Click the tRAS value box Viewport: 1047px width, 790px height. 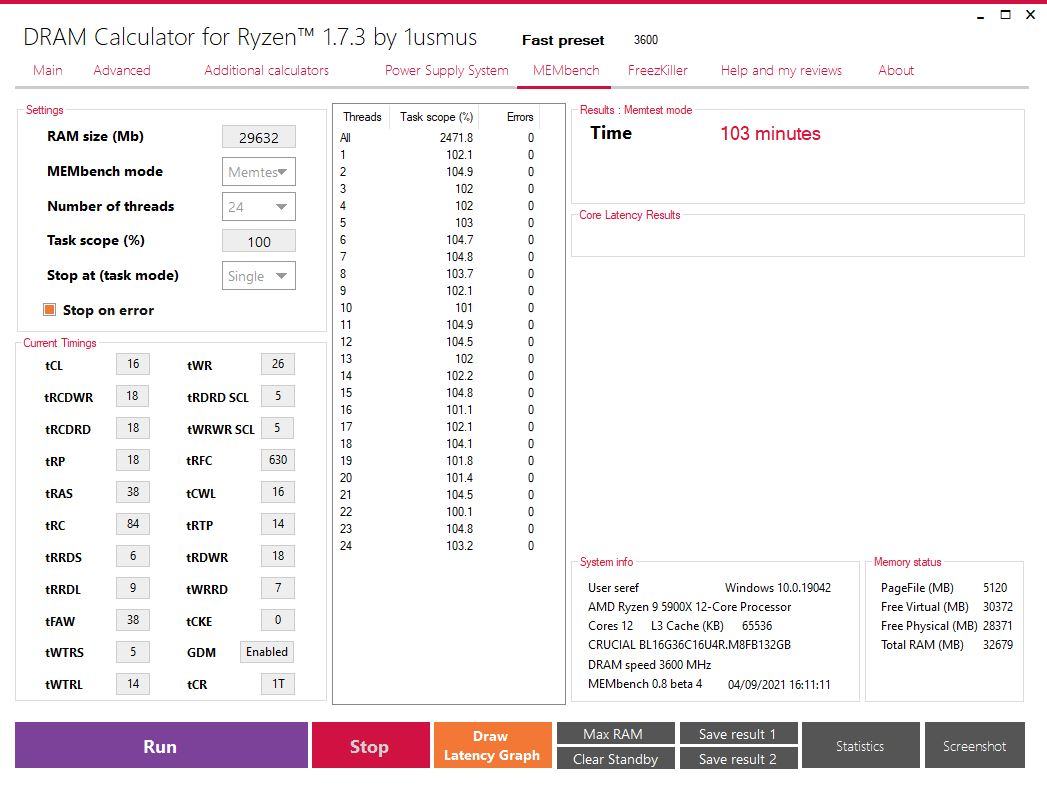[x=133, y=492]
